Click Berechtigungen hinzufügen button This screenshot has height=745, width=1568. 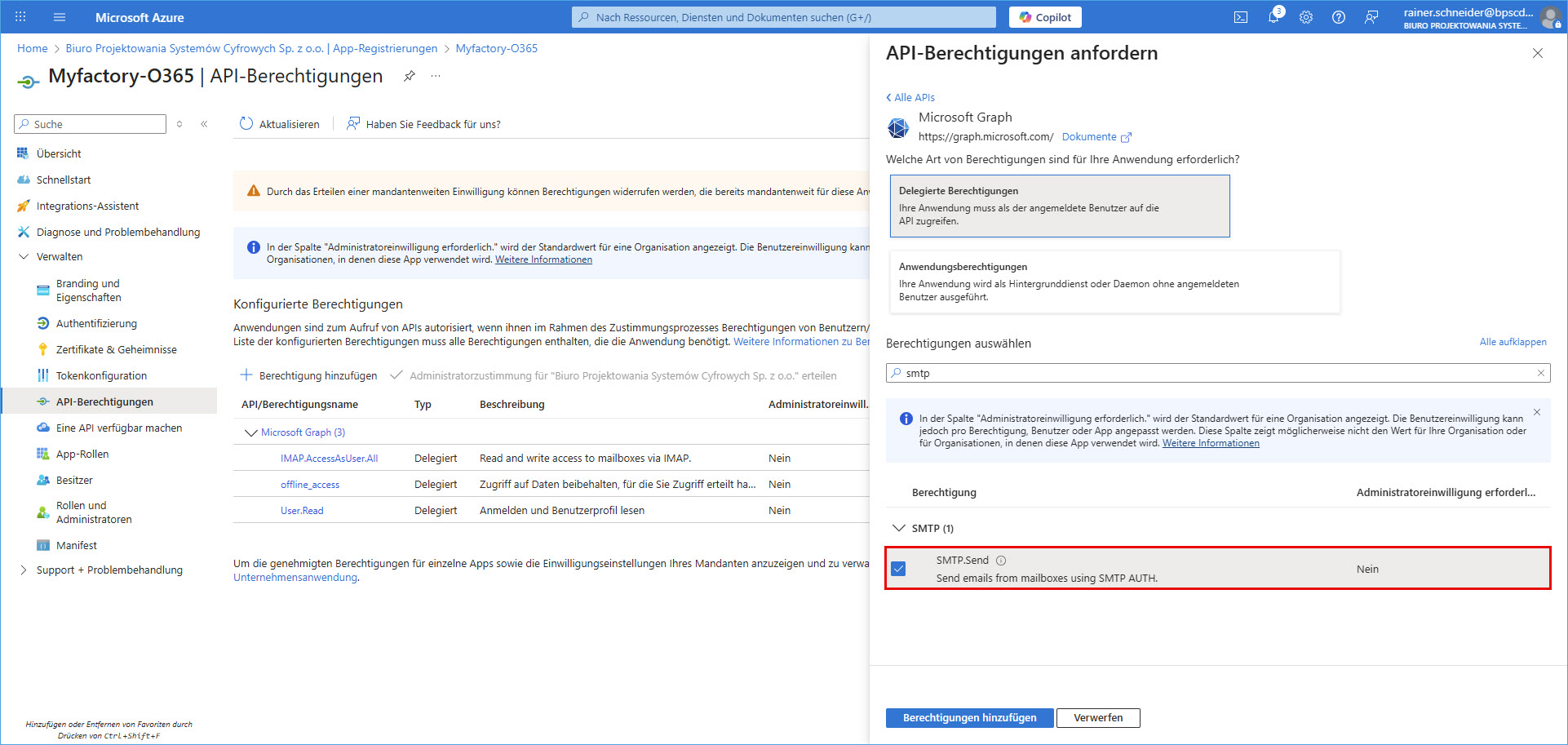click(x=969, y=718)
